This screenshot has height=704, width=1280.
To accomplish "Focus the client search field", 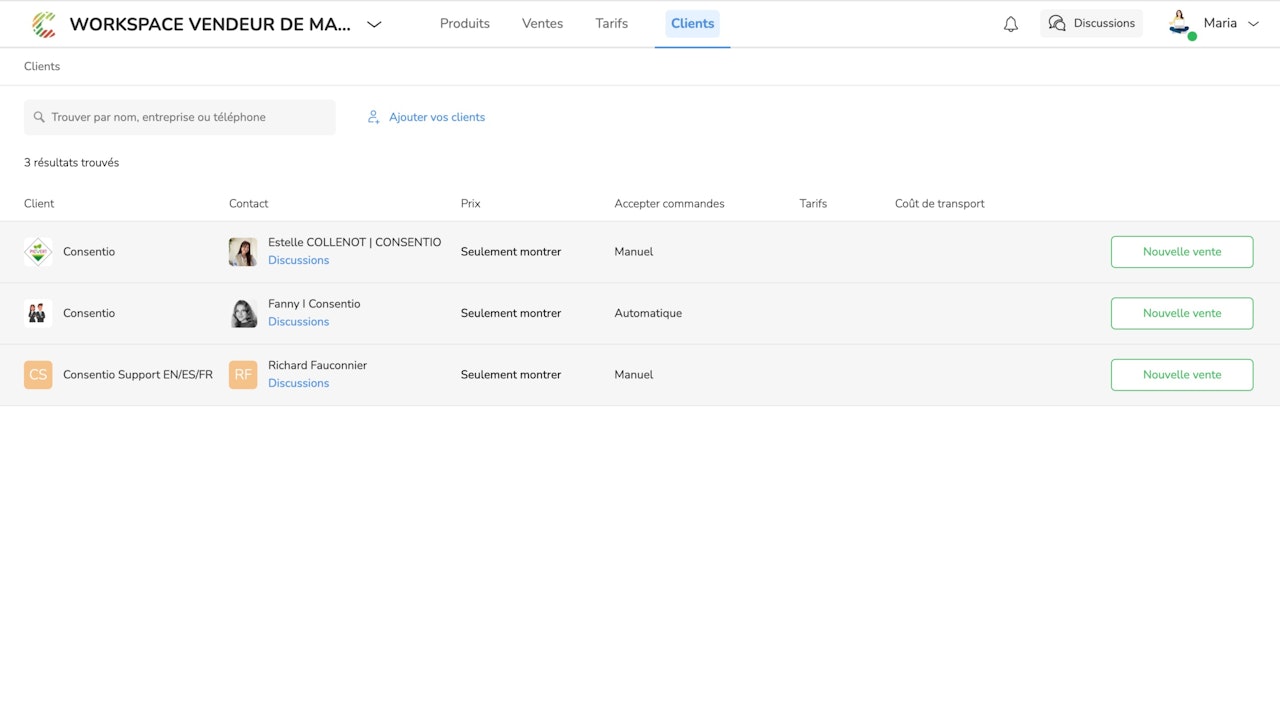I will coord(180,117).
